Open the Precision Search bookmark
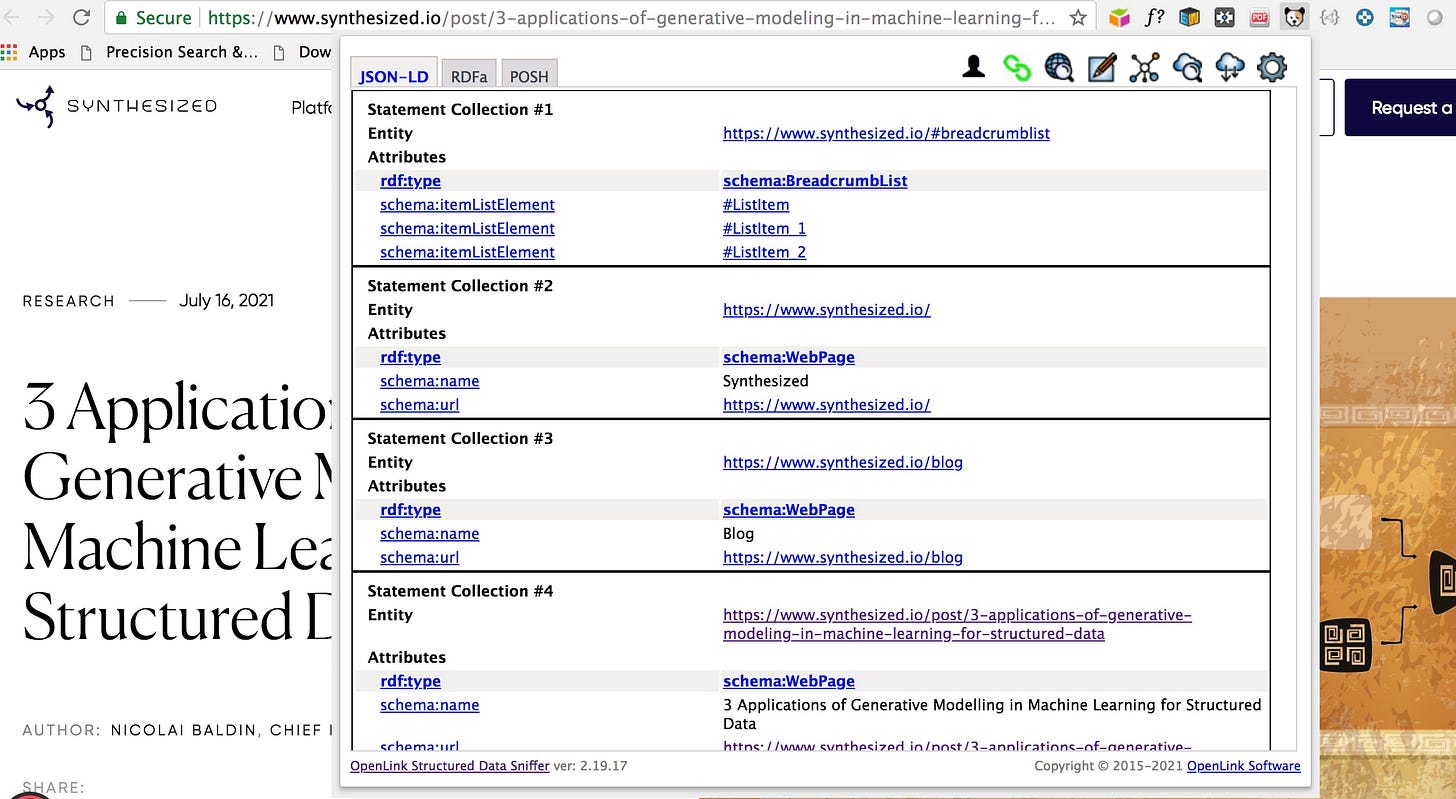1456x799 pixels. pyautogui.click(x=171, y=52)
